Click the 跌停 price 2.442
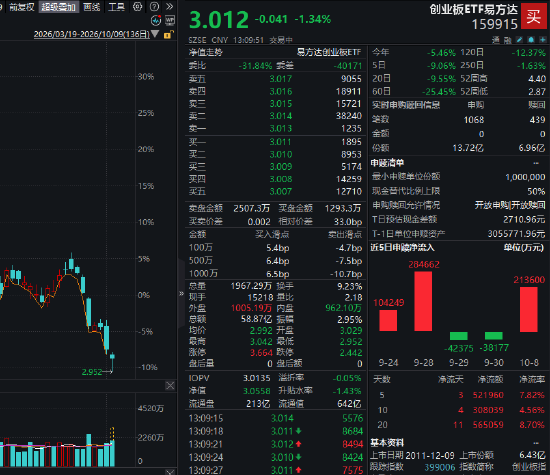 351,353
